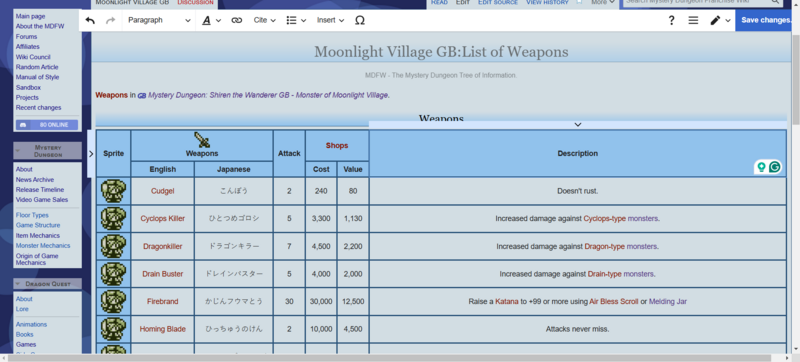
Task: Select the Dragonkiller sprite image
Action: click(x=113, y=246)
